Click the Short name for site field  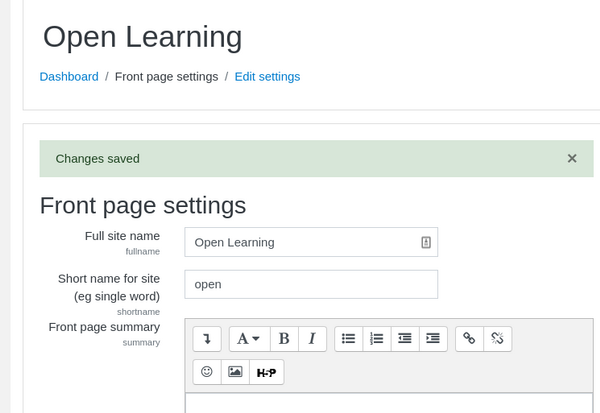pos(310,284)
